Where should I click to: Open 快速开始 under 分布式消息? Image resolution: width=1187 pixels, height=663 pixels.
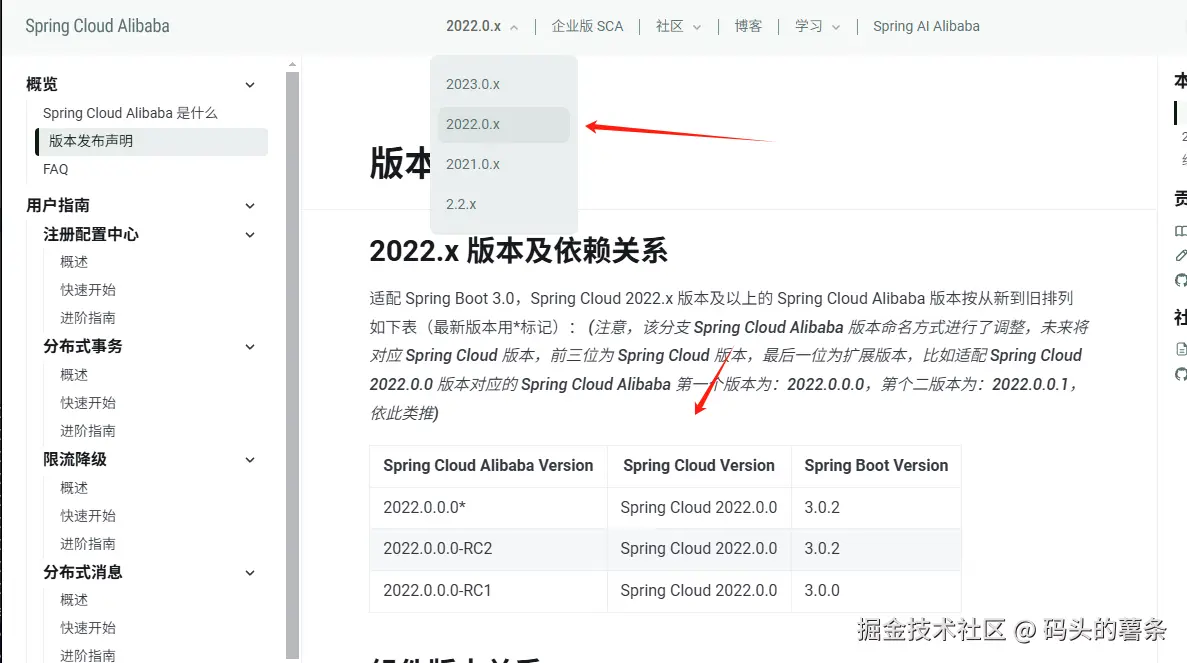coord(88,627)
